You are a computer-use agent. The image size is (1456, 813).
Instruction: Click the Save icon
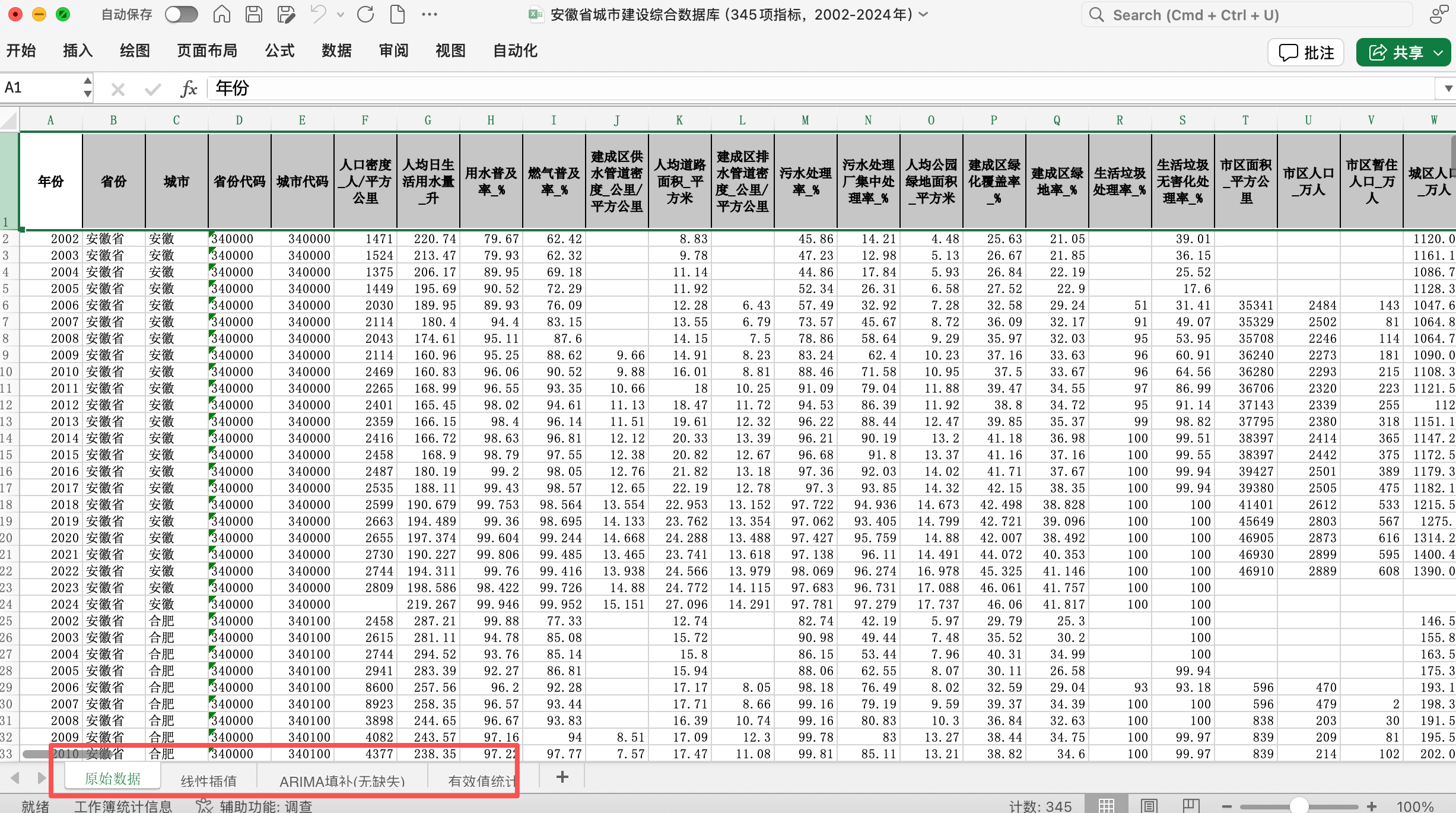point(254,14)
